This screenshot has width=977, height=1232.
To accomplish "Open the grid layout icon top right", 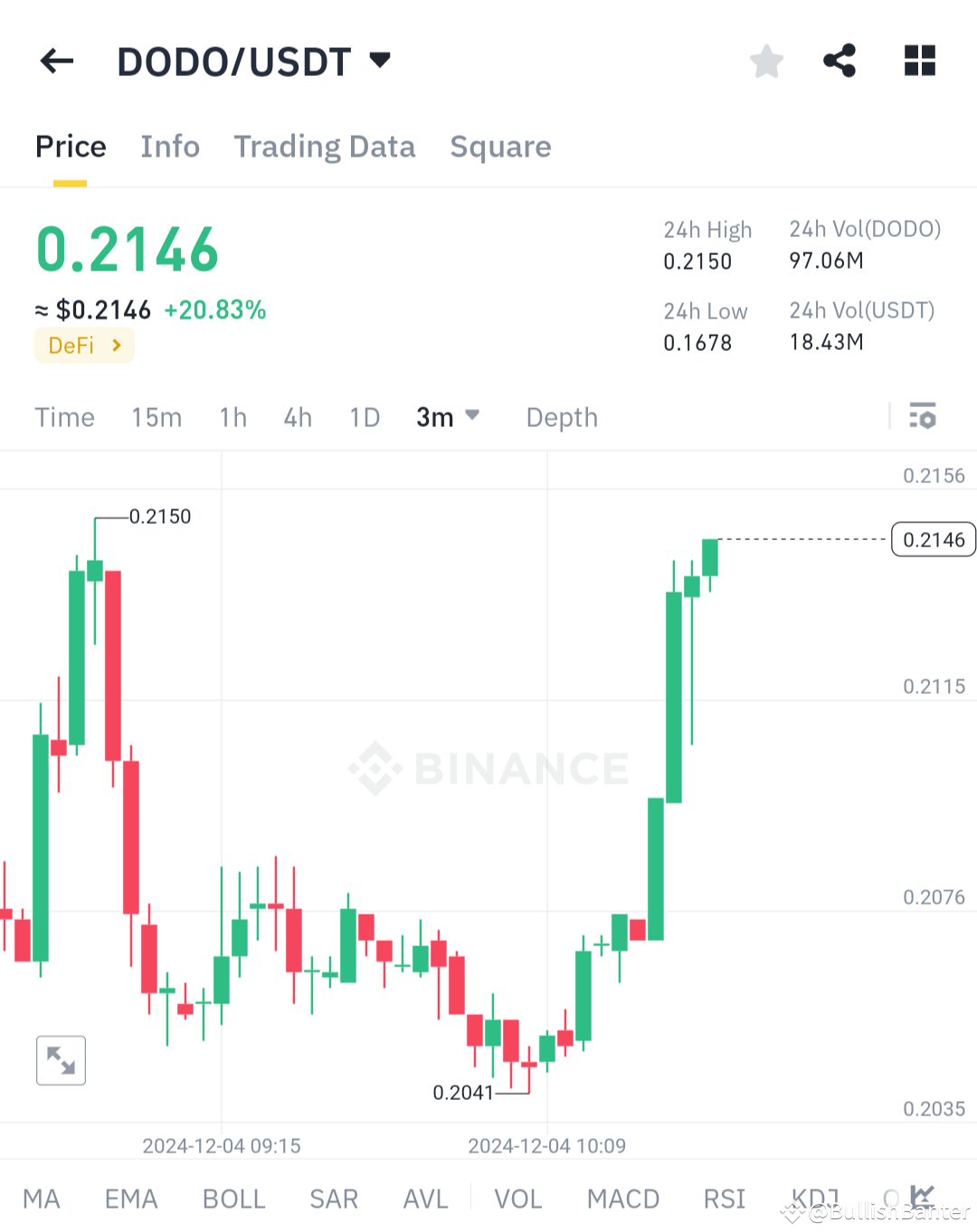I will point(919,61).
